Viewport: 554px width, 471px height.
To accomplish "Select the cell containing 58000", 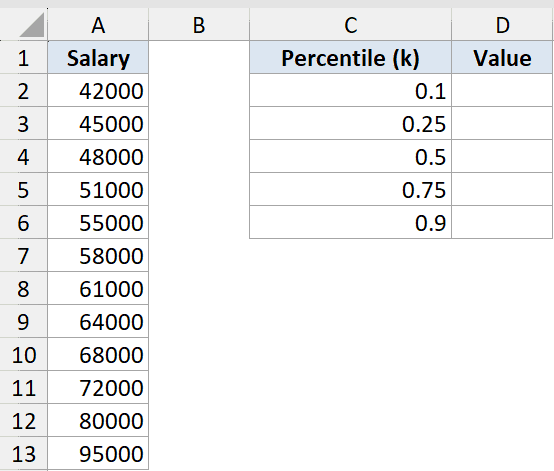I will [98, 255].
